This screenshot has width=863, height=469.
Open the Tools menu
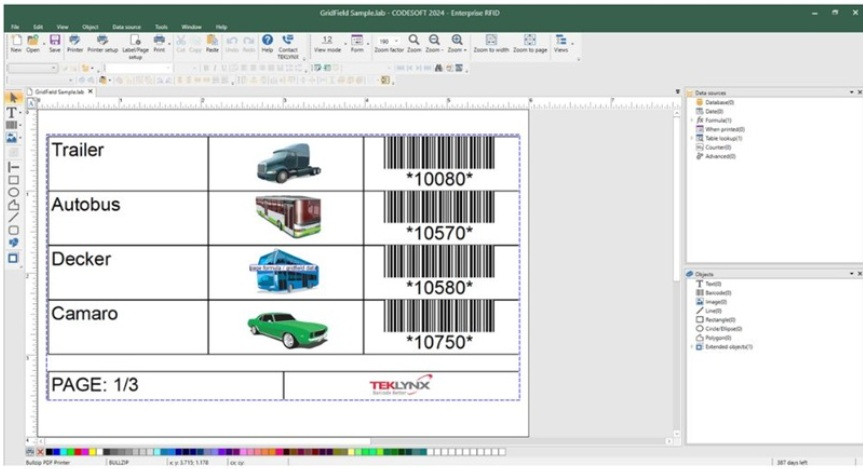coord(161,27)
